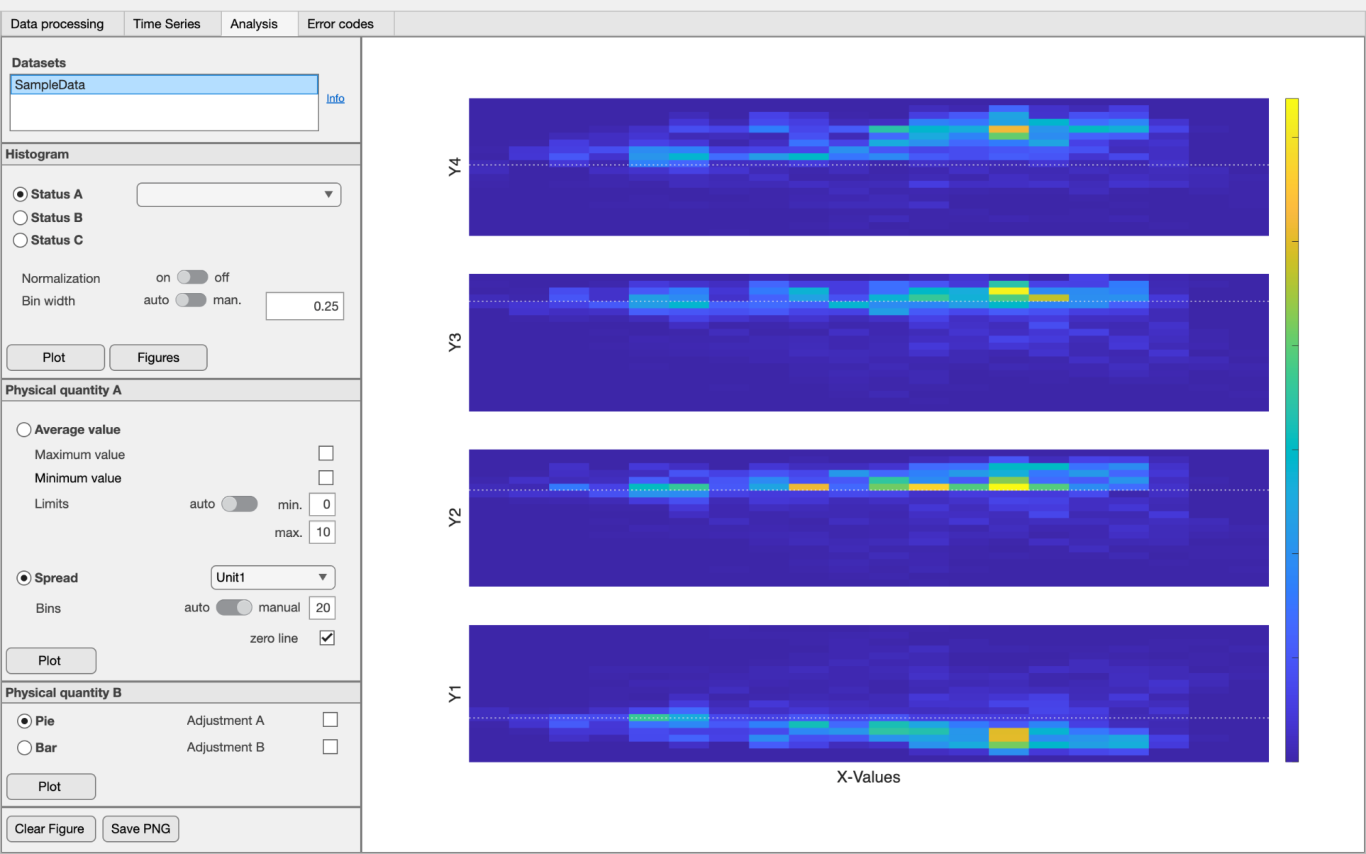
Task: Select the Status B radio button
Action: pyautogui.click(x=20, y=217)
